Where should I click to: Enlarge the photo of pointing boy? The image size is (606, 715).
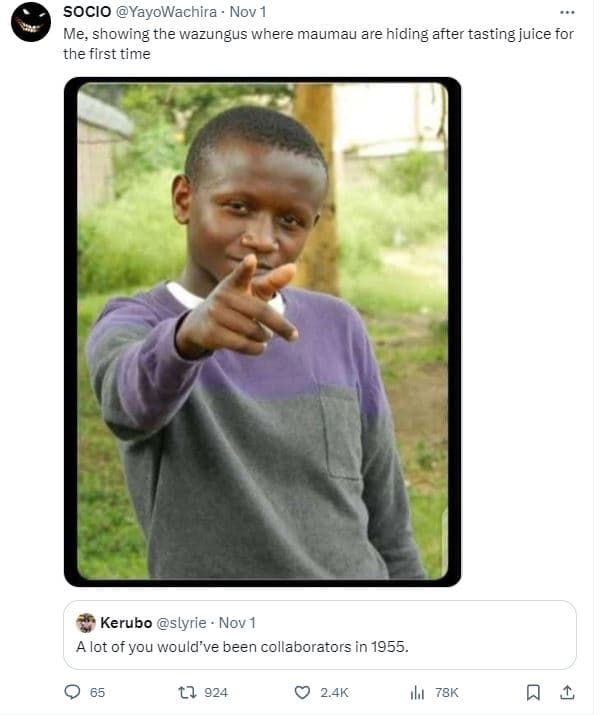pyautogui.click(x=263, y=331)
